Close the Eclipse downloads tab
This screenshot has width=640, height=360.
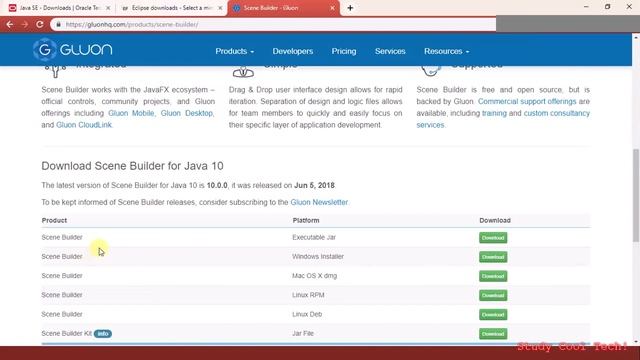click(x=220, y=8)
